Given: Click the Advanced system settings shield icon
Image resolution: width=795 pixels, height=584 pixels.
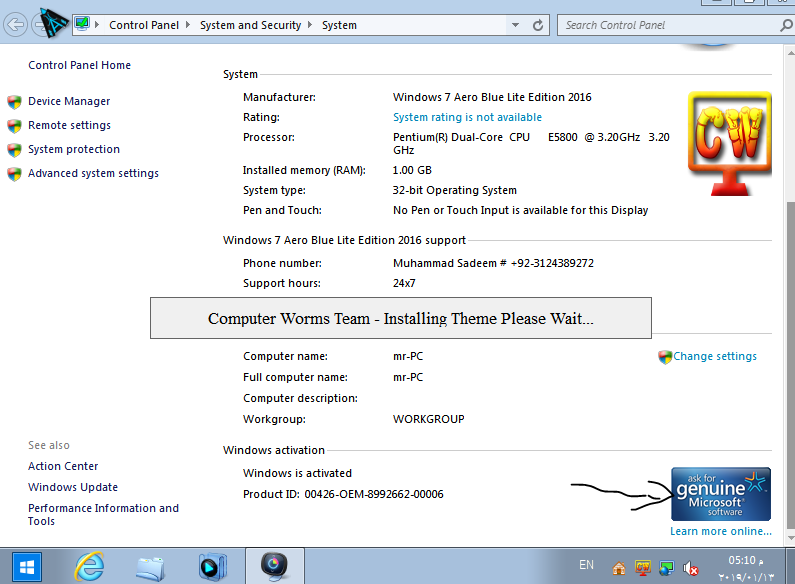Looking at the screenshot, I should (14, 174).
